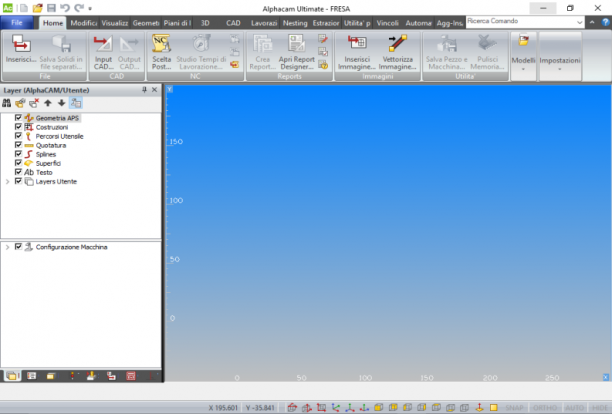Click Open folder icon in title bar
The height and width of the screenshot is (414, 612).
pos(37,8)
